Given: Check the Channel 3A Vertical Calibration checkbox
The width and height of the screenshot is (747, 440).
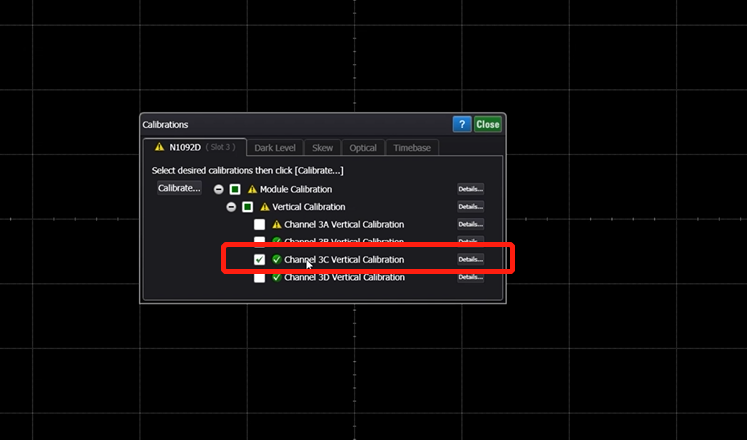Looking at the screenshot, I should coord(260,224).
